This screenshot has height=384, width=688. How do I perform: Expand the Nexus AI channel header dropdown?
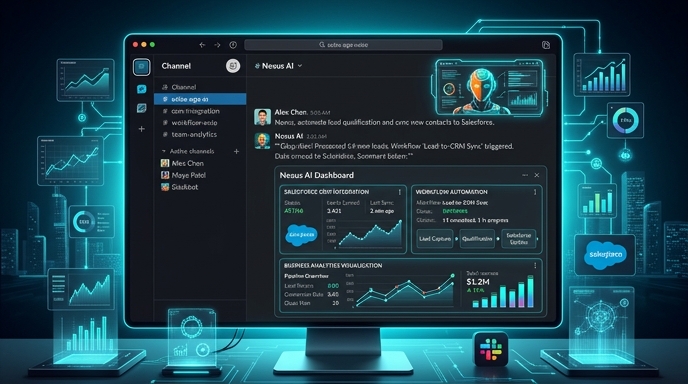click(x=300, y=66)
